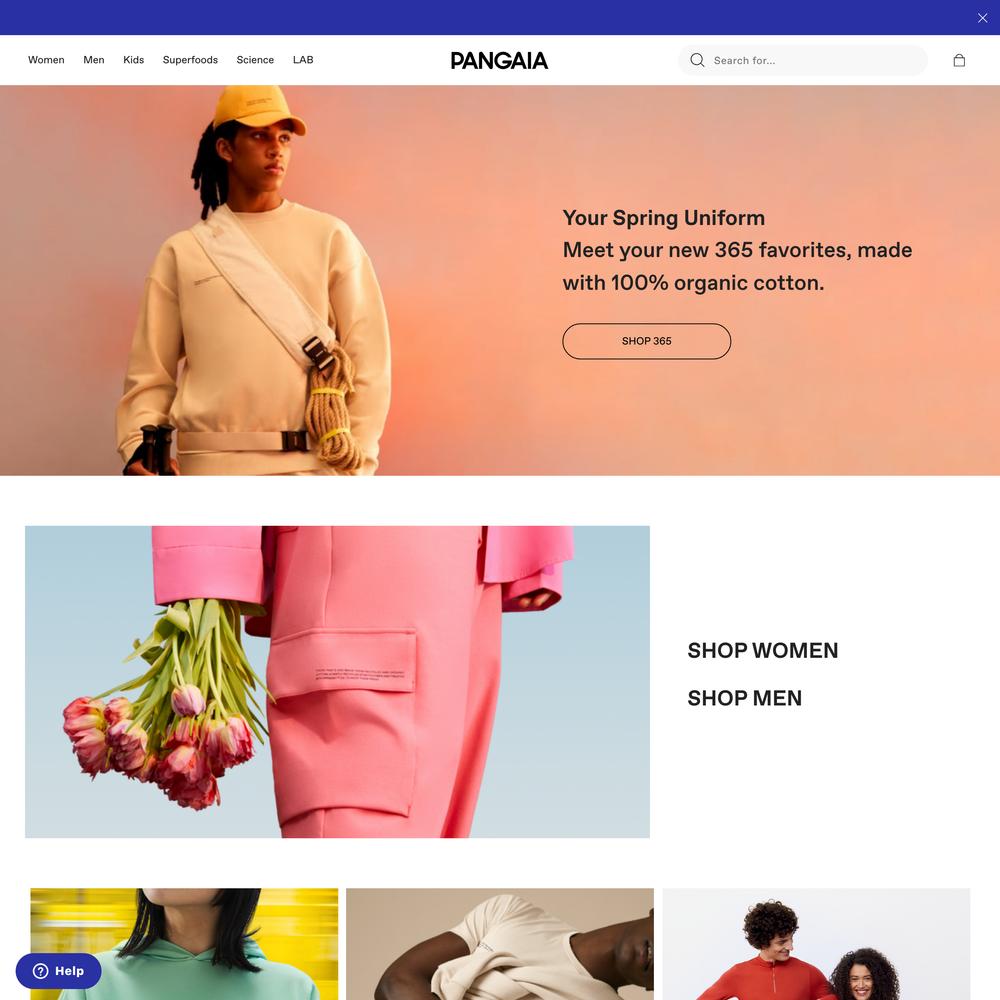Viewport: 1000px width, 1000px height.
Task: Open the LAB menu
Action: (x=303, y=60)
